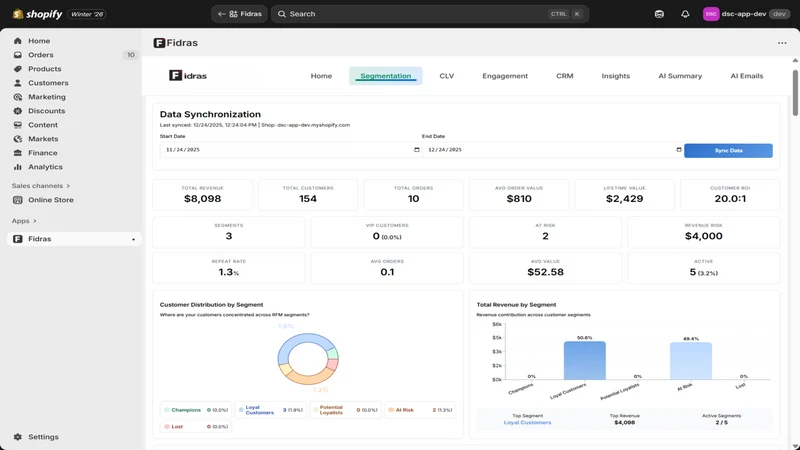Viewport: 800px width, 450px height.
Task: Click the Fidras app icon in sidebar
Action: (x=18, y=239)
